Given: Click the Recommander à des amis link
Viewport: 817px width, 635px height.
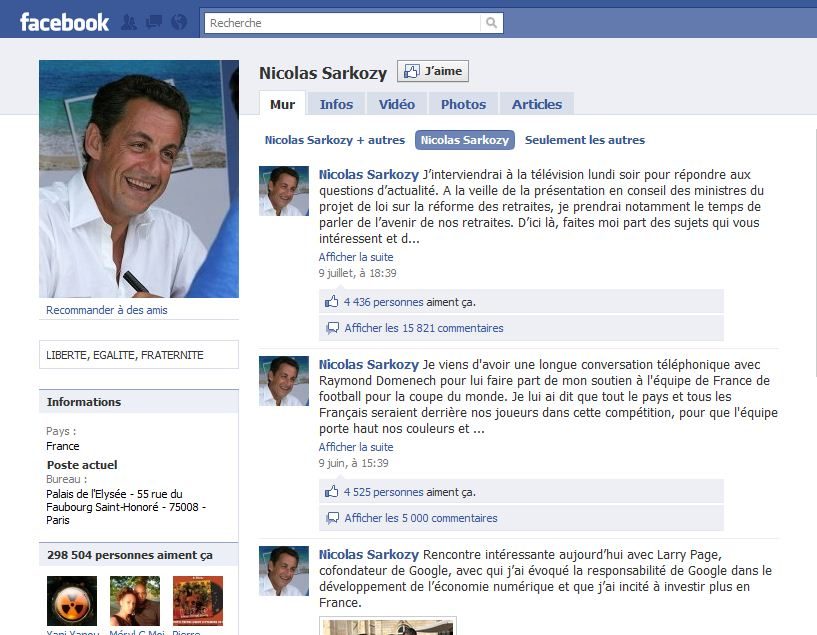Looking at the screenshot, I should [107, 310].
